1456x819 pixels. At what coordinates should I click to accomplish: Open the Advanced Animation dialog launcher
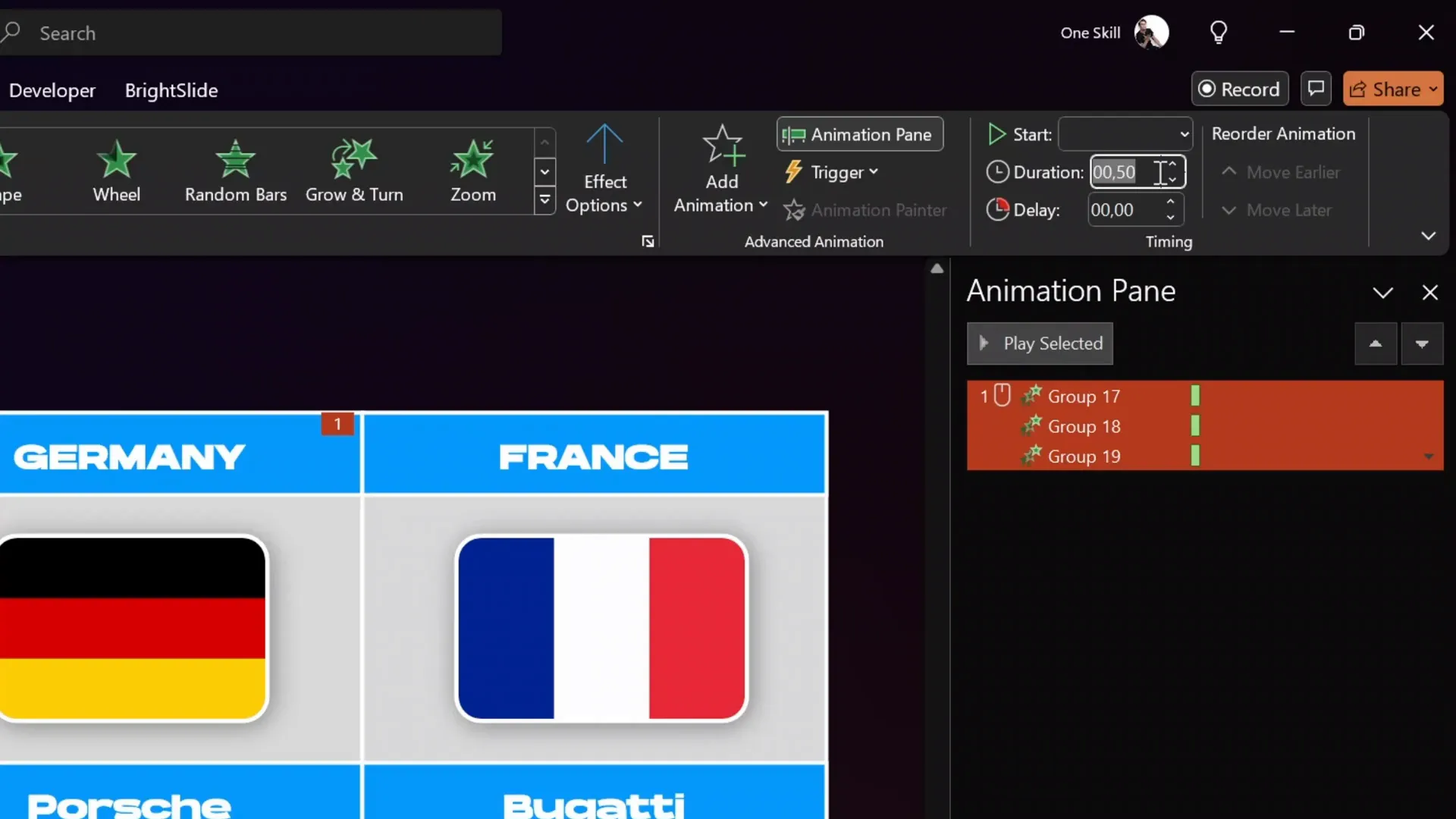pos(648,241)
